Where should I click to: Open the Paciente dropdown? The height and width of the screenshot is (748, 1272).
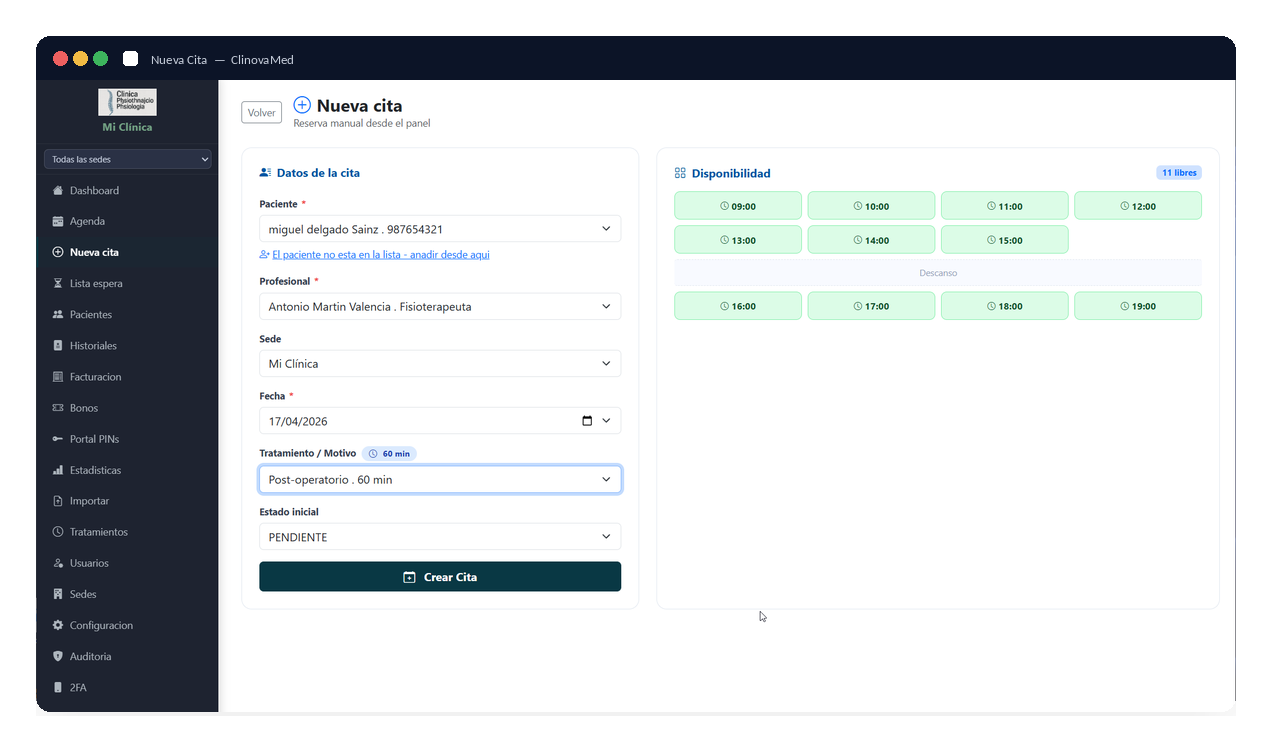440,229
